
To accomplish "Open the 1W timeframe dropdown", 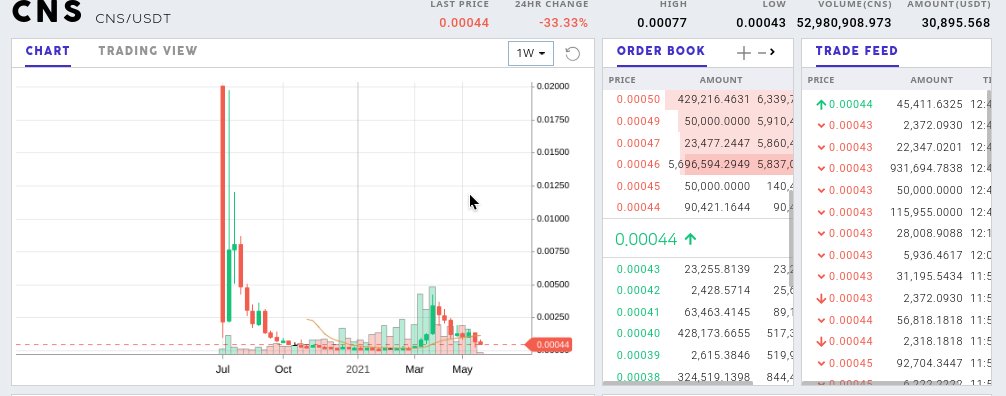I will tap(531, 53).
